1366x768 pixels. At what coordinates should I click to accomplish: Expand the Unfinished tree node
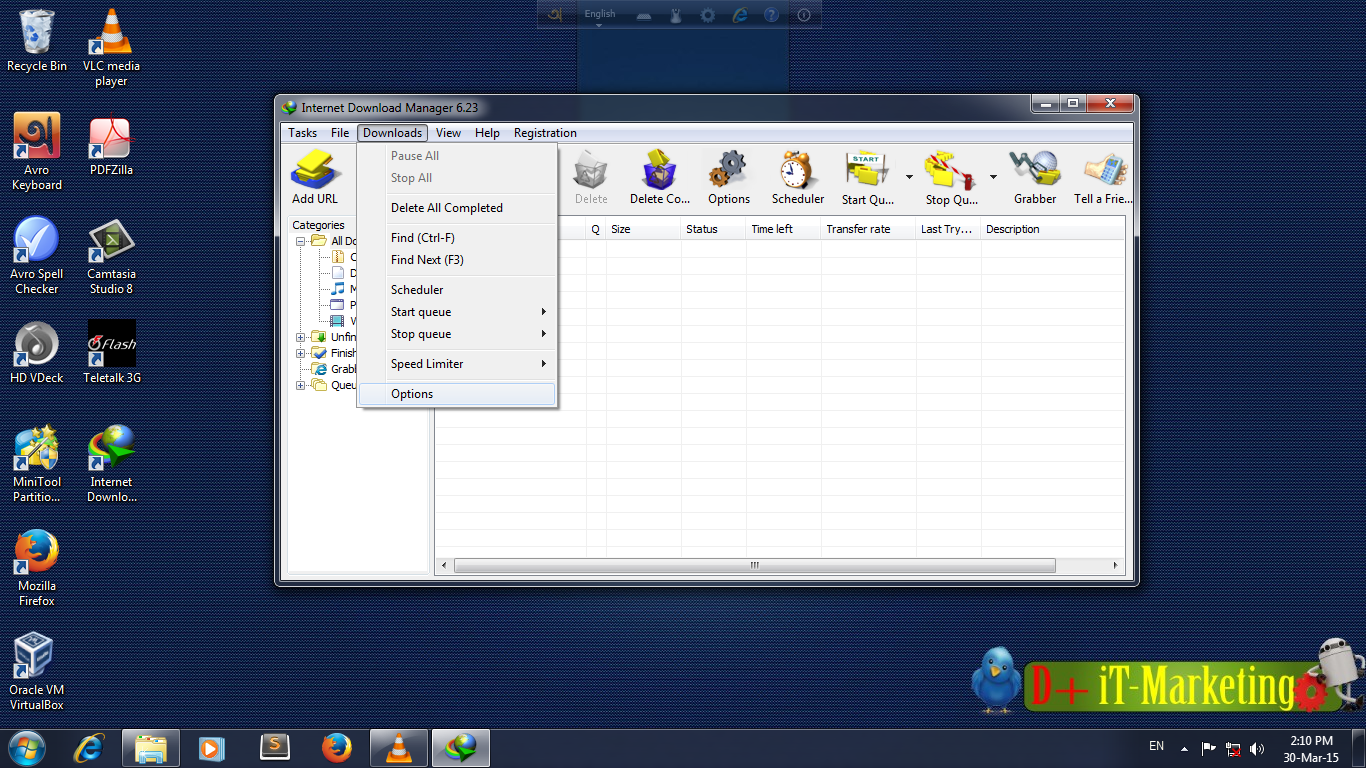(x=300, y=337)
